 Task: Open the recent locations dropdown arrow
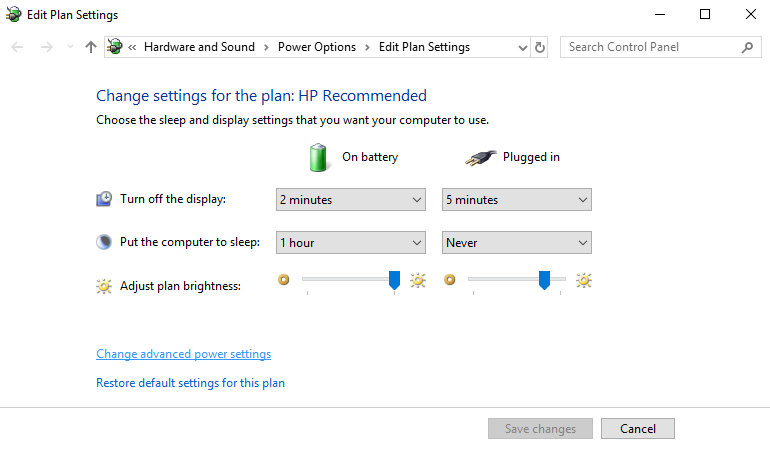tap(70, 47)
